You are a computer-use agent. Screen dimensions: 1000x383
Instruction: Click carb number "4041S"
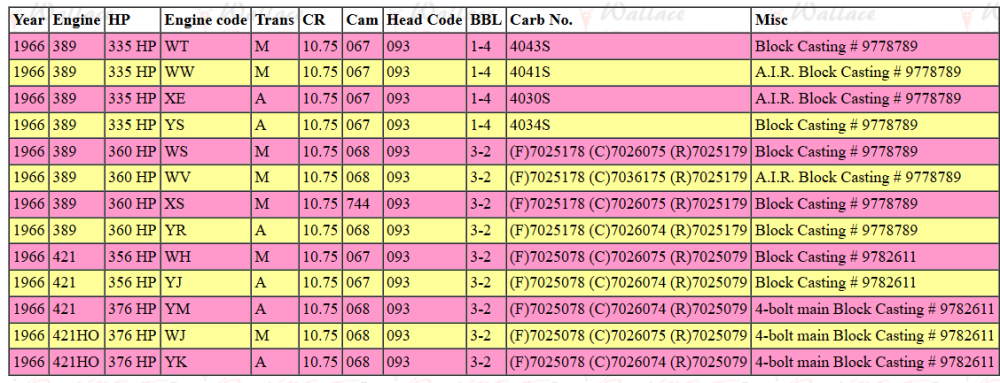[531, 72]
